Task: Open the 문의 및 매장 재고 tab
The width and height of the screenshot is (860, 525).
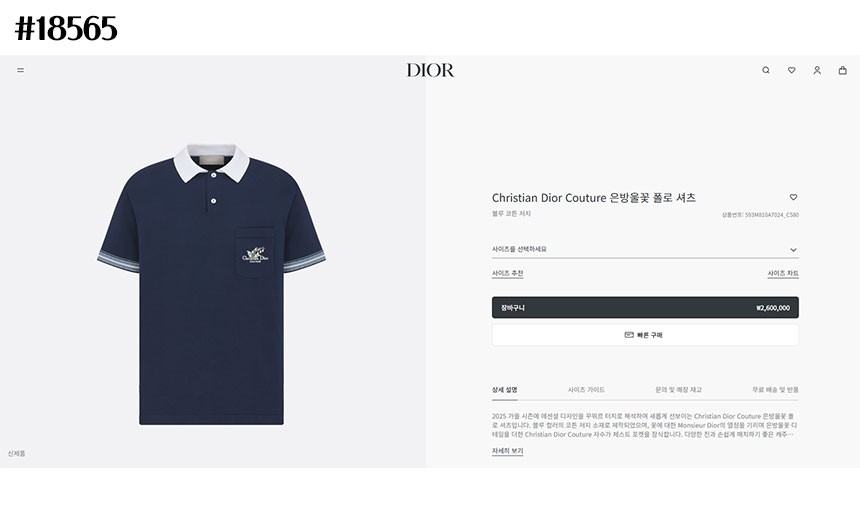Action: (x=678, y=390)
